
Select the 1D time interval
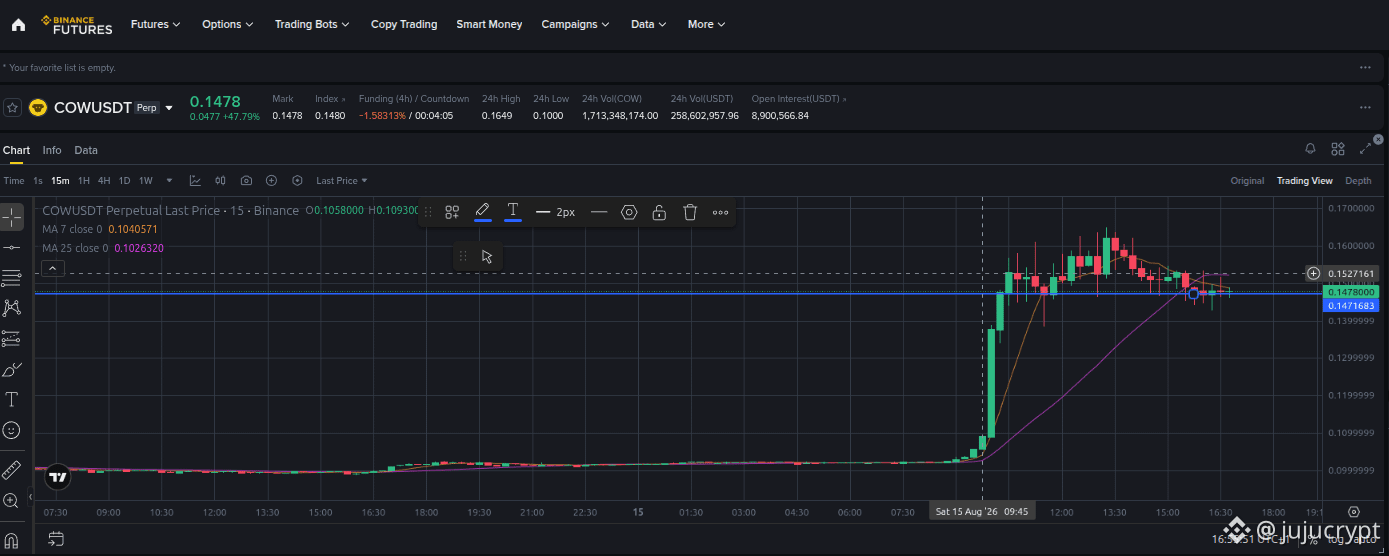(x=124, y=181)
